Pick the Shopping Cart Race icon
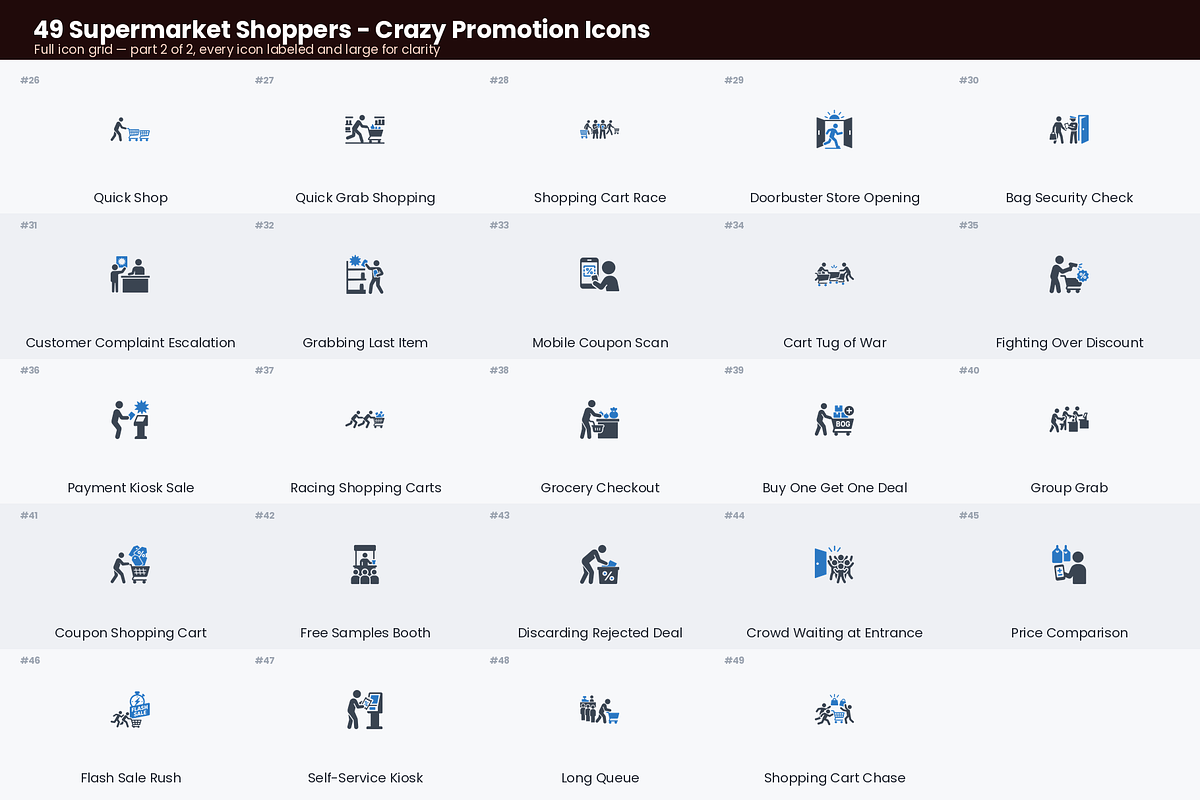Viewport: 1200px width, 800px height. coord(600,130)
